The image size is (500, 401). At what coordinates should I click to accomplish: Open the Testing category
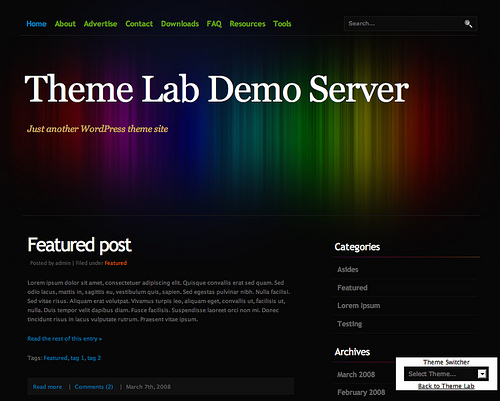[349, 324]
